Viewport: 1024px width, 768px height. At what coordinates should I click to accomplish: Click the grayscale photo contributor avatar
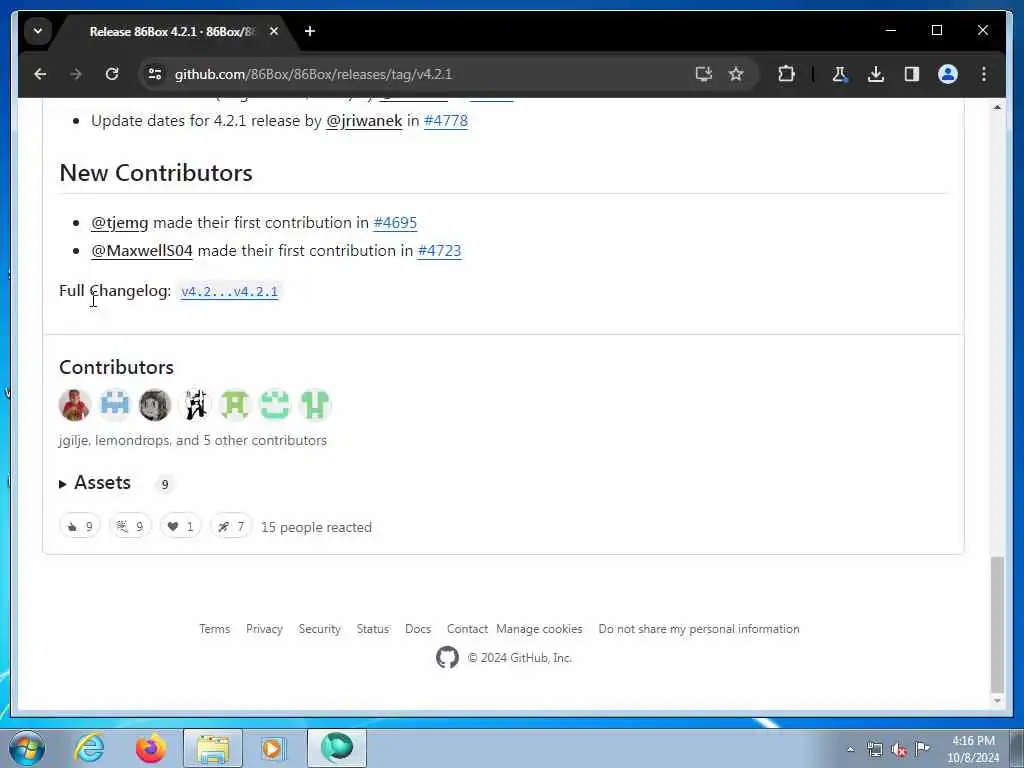pos(155,404)
